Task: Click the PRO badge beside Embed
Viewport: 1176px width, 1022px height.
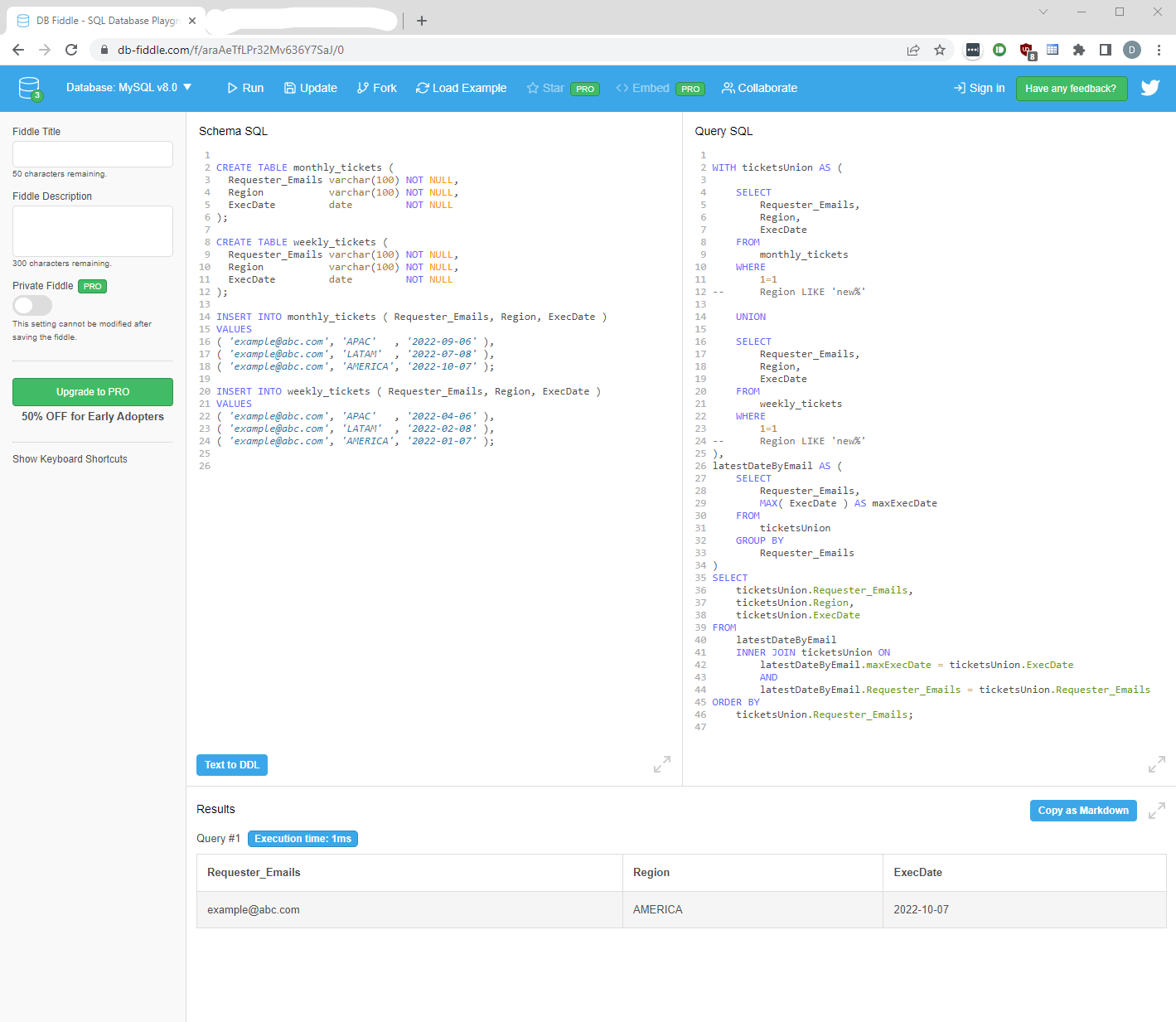Action: 690,89
